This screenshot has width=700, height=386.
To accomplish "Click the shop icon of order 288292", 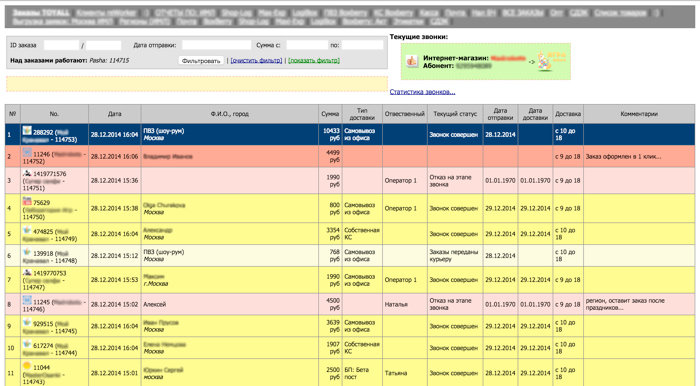I will pos(27,130).
